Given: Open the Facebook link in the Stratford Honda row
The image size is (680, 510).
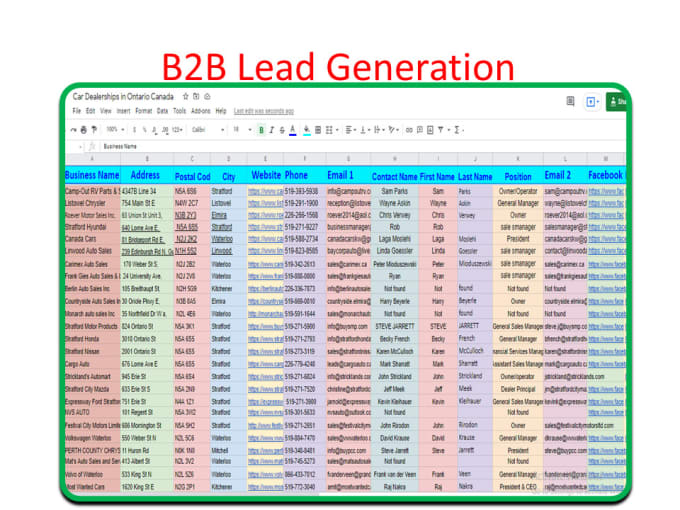Looking at the screenshot, I should pyautogui.click(x=606, y=339).
